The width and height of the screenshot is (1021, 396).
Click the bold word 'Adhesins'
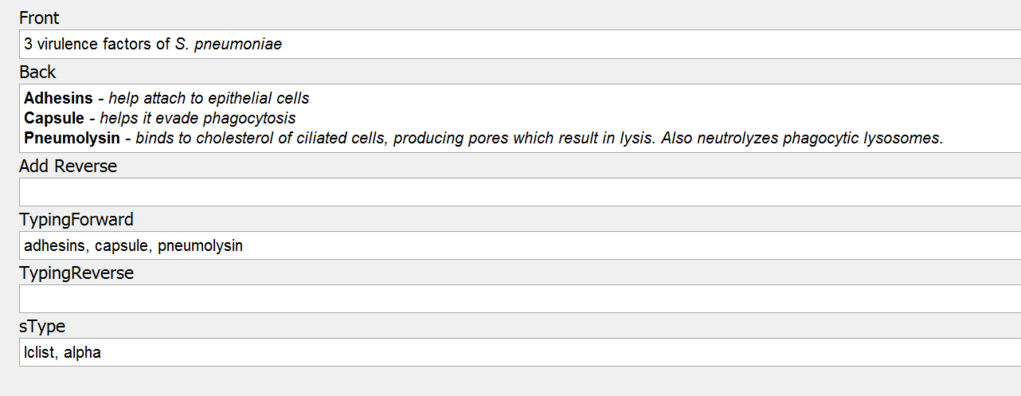click(x=59, y=98)
